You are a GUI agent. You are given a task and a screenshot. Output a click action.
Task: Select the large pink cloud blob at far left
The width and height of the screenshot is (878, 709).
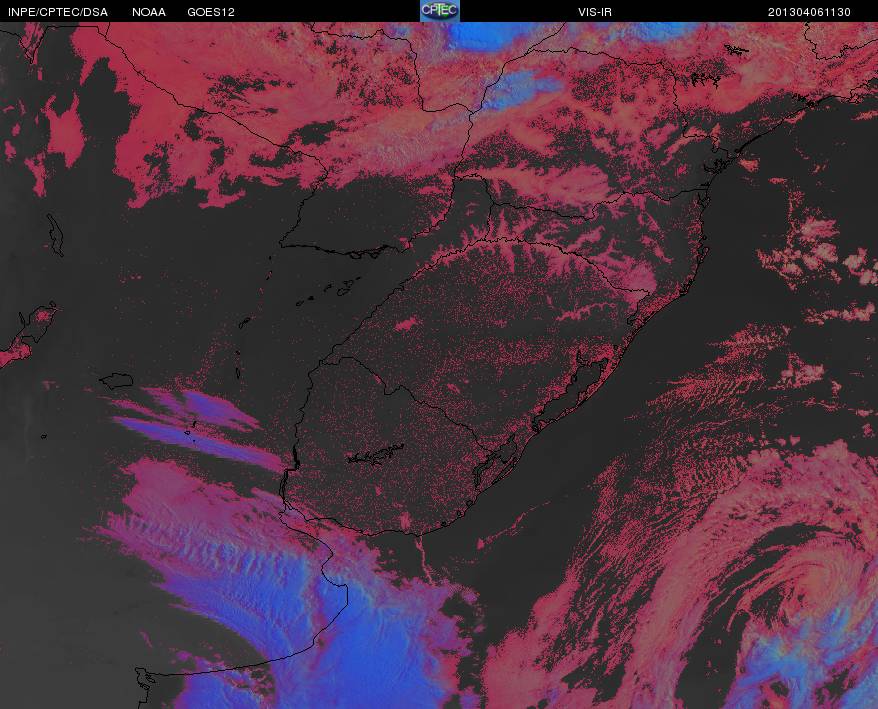coord(64,134)
